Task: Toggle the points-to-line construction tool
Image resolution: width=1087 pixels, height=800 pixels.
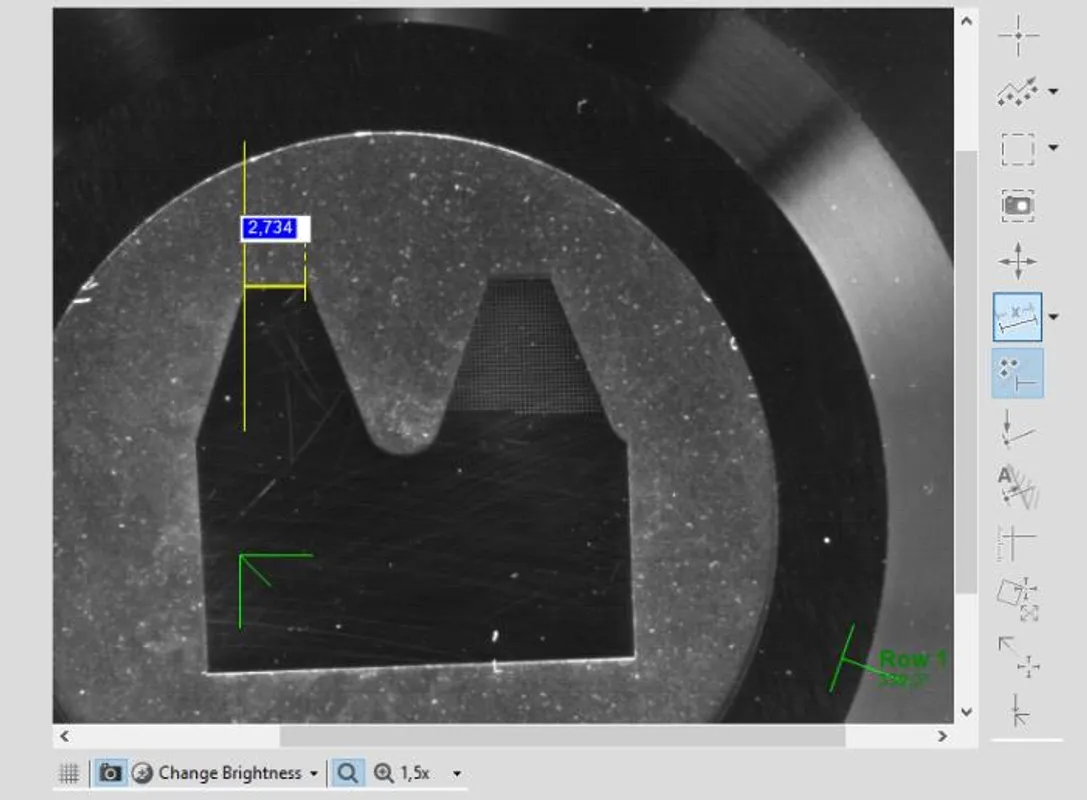Action: pyautogui.click(x=1017, y=374)
